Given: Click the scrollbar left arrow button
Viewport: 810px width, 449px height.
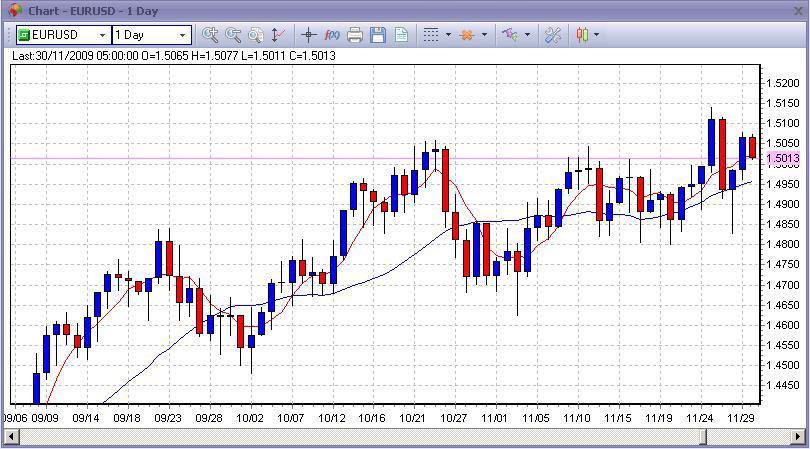Looking at the screenshot, I should point(11,437).
